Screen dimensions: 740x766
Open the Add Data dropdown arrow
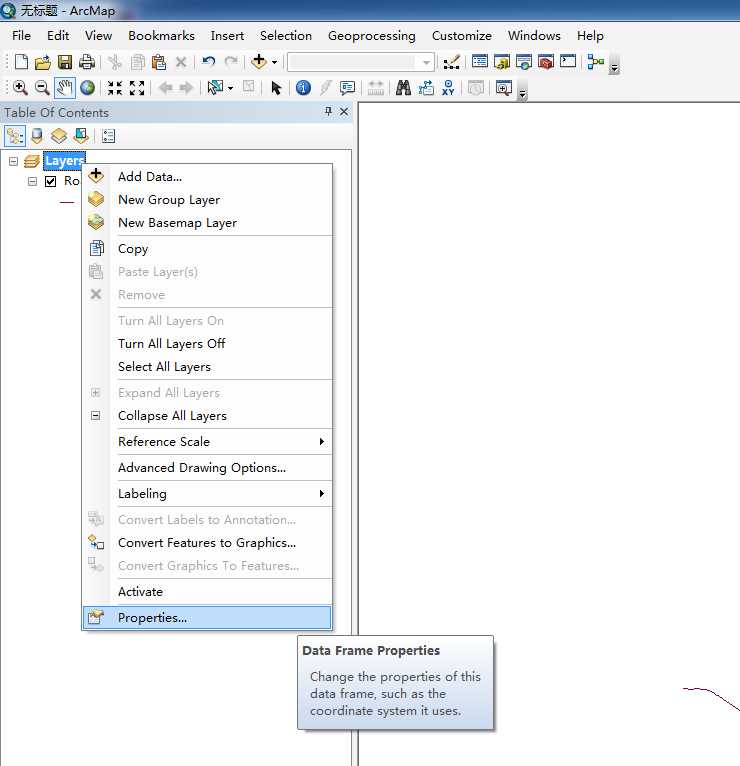275,62
